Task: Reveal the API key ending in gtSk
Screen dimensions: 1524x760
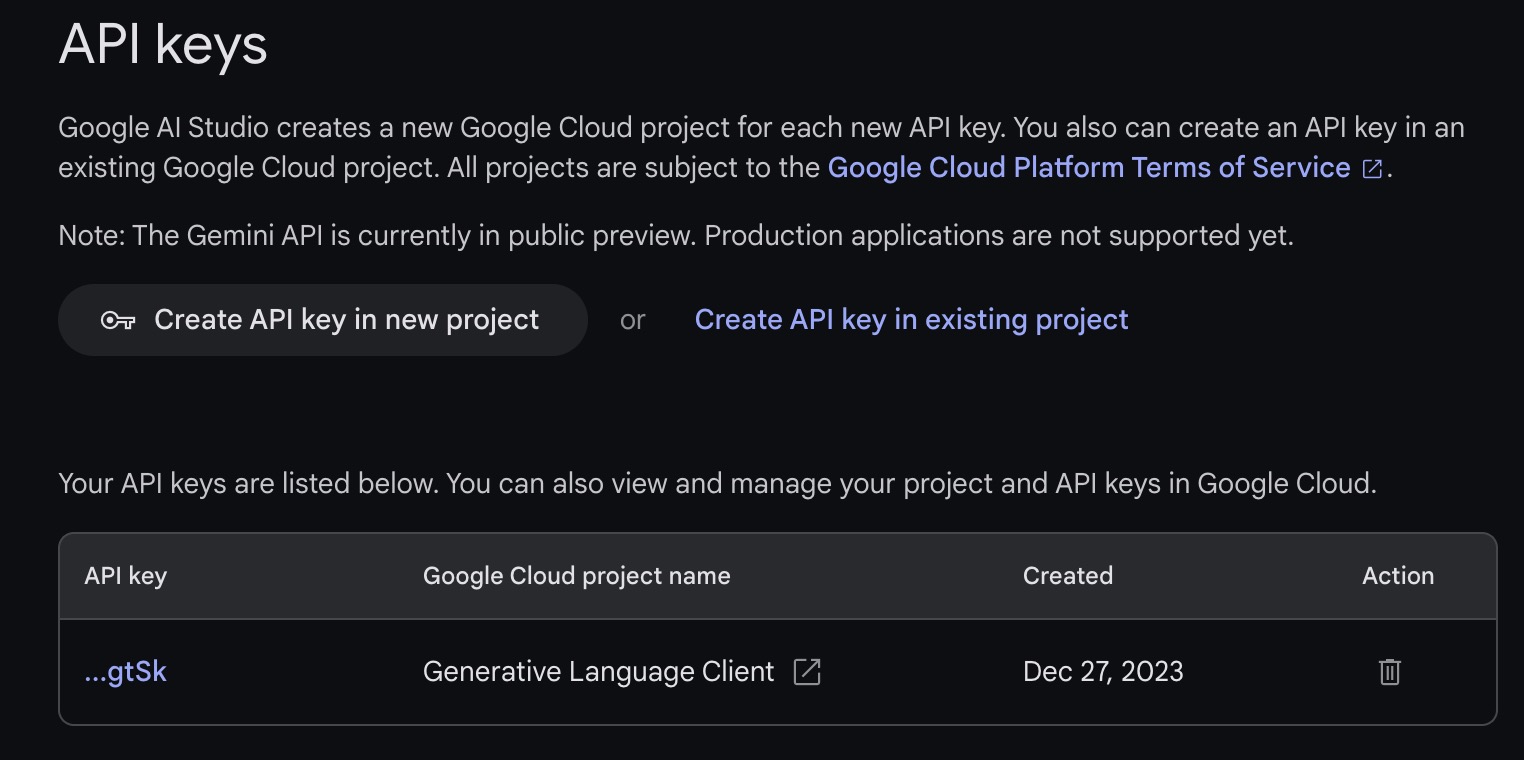Action: click(125, 672)
